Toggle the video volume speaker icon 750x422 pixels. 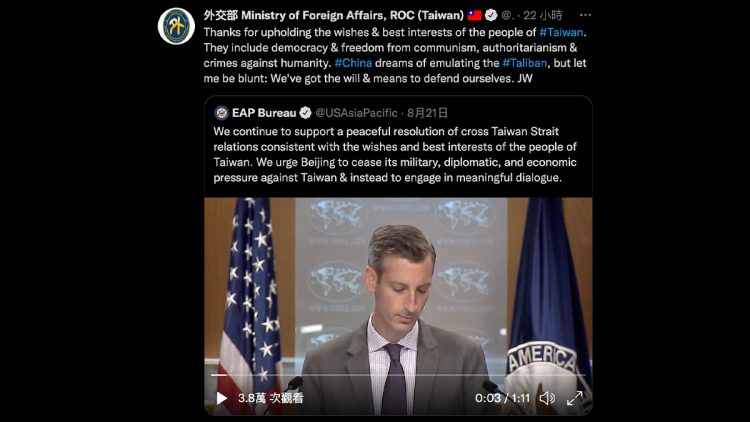click(x=547, y=398)
